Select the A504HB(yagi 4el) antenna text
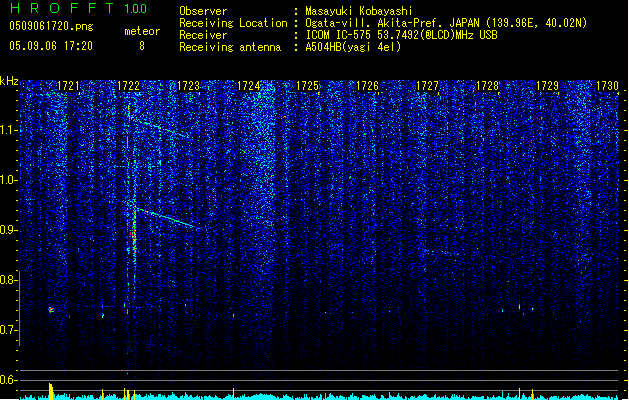The height and width of the screenshot is (400, 629). [353, 47]
